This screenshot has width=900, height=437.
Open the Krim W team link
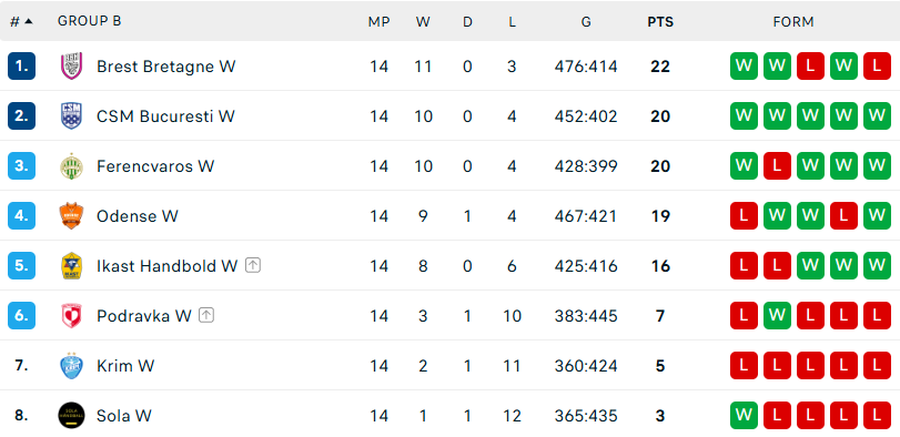click(x=125, y=366)
